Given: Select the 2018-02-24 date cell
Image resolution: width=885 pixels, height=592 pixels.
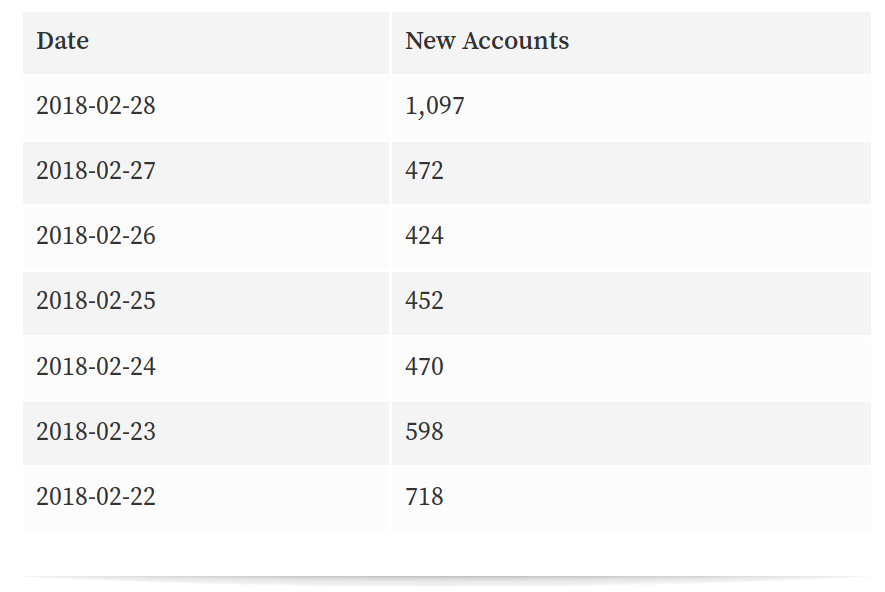Looking at the screenshot, I should pos(96,367).
